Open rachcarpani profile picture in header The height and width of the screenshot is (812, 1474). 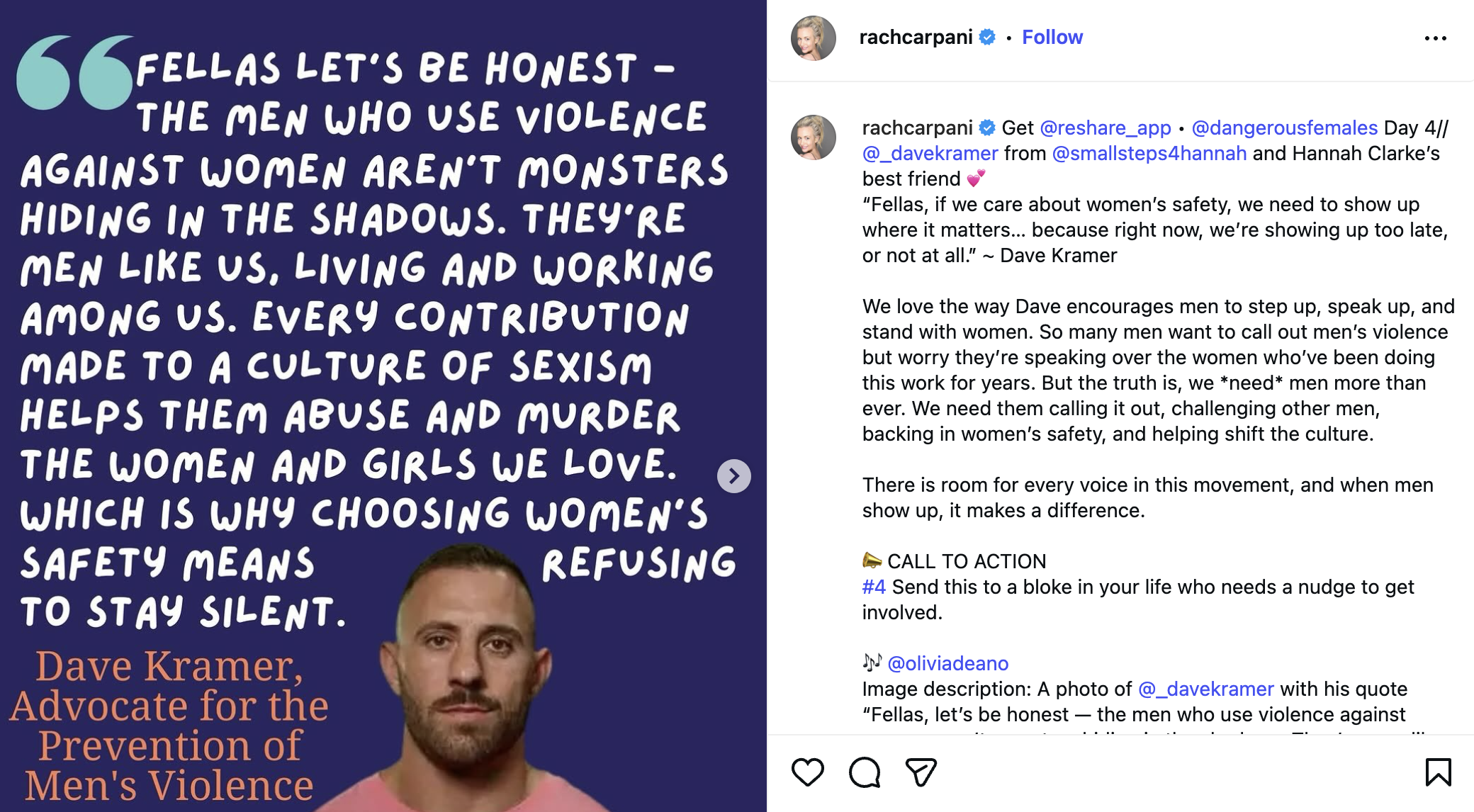click(813, 38)
